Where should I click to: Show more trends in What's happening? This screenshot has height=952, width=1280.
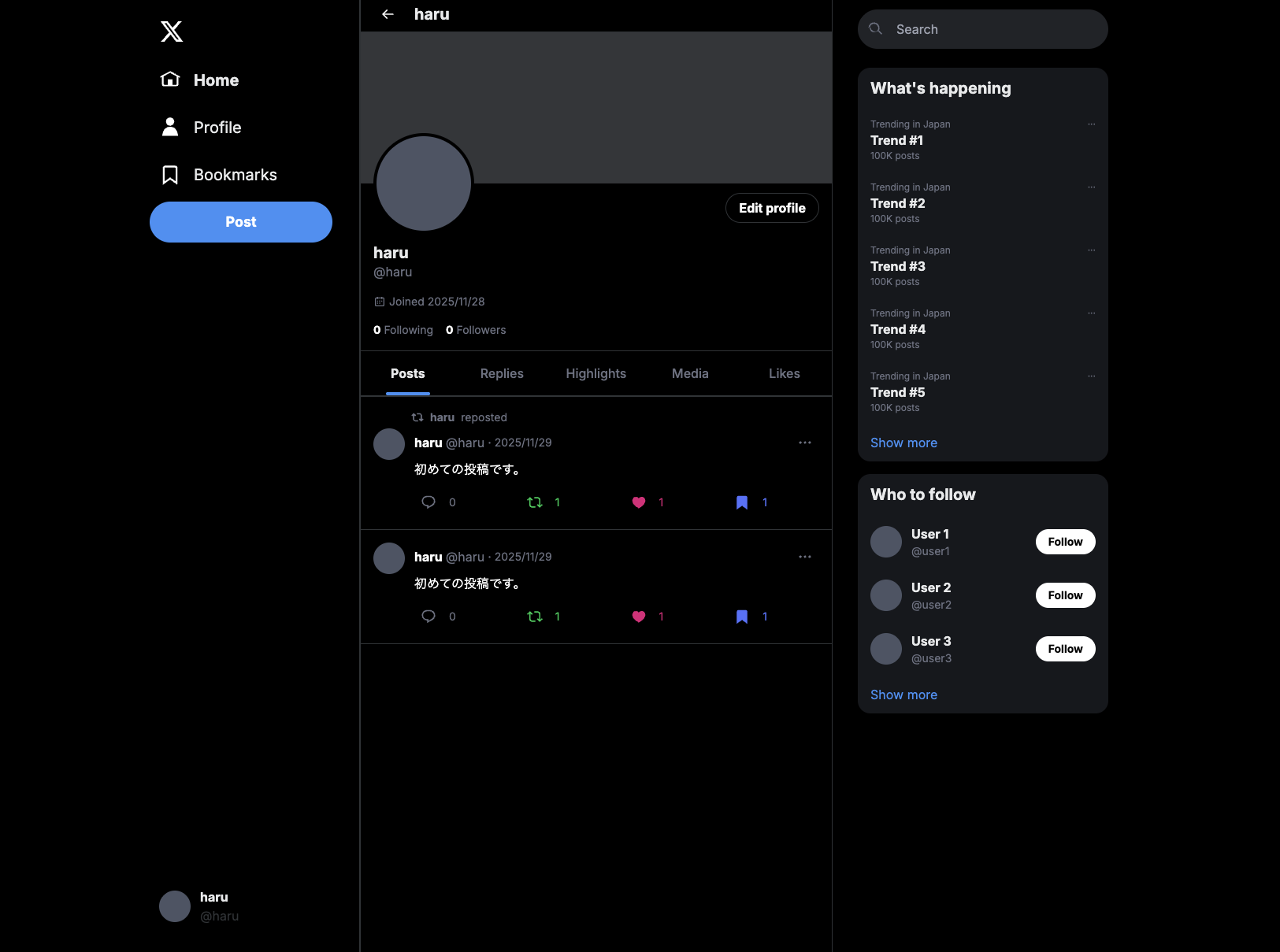(x=903, y=443)
